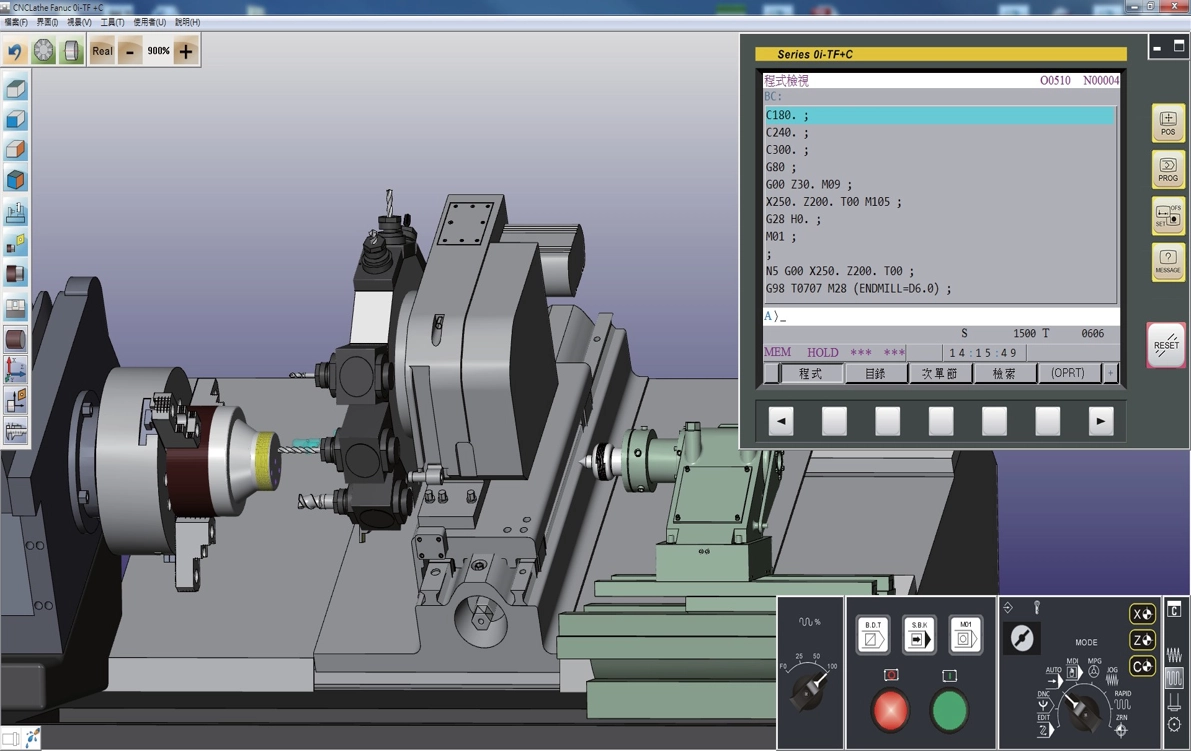The height and width of the screenshot is (751, 1191).
Task: Click the (OPRT) soft key
Action: coord(1067,373)
